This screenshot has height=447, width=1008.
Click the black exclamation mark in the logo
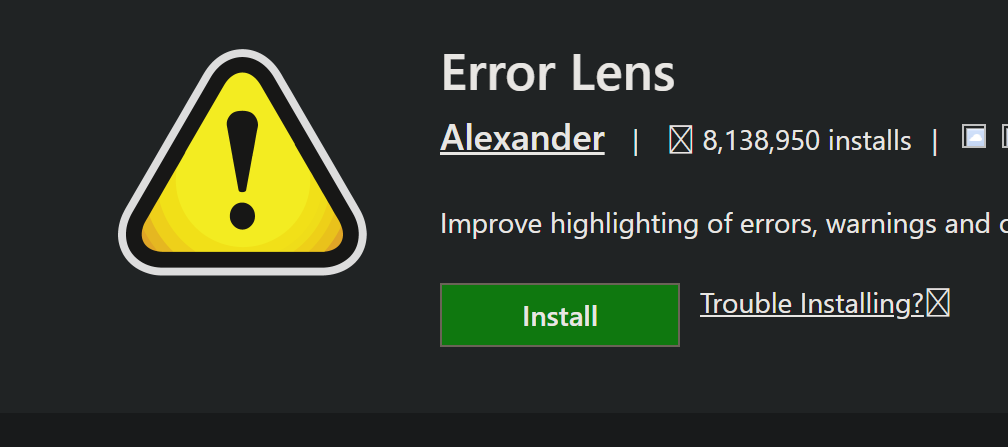click(x=242, y=170)
